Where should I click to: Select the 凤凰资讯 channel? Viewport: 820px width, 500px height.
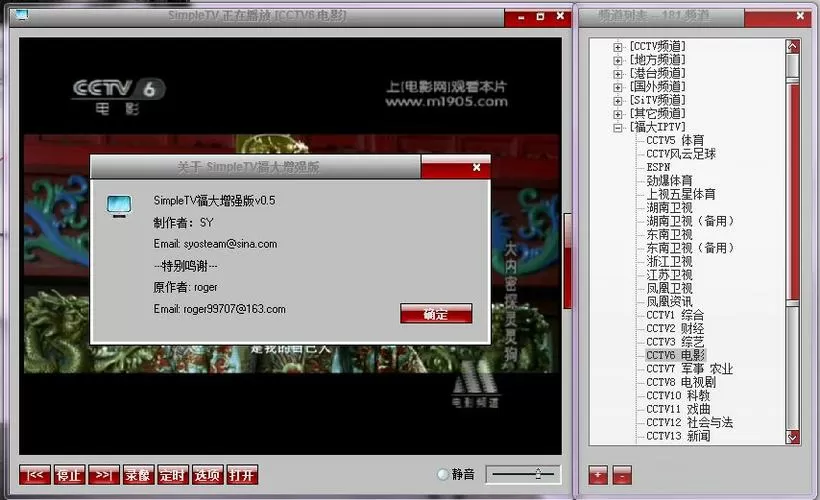click(669, 301)
